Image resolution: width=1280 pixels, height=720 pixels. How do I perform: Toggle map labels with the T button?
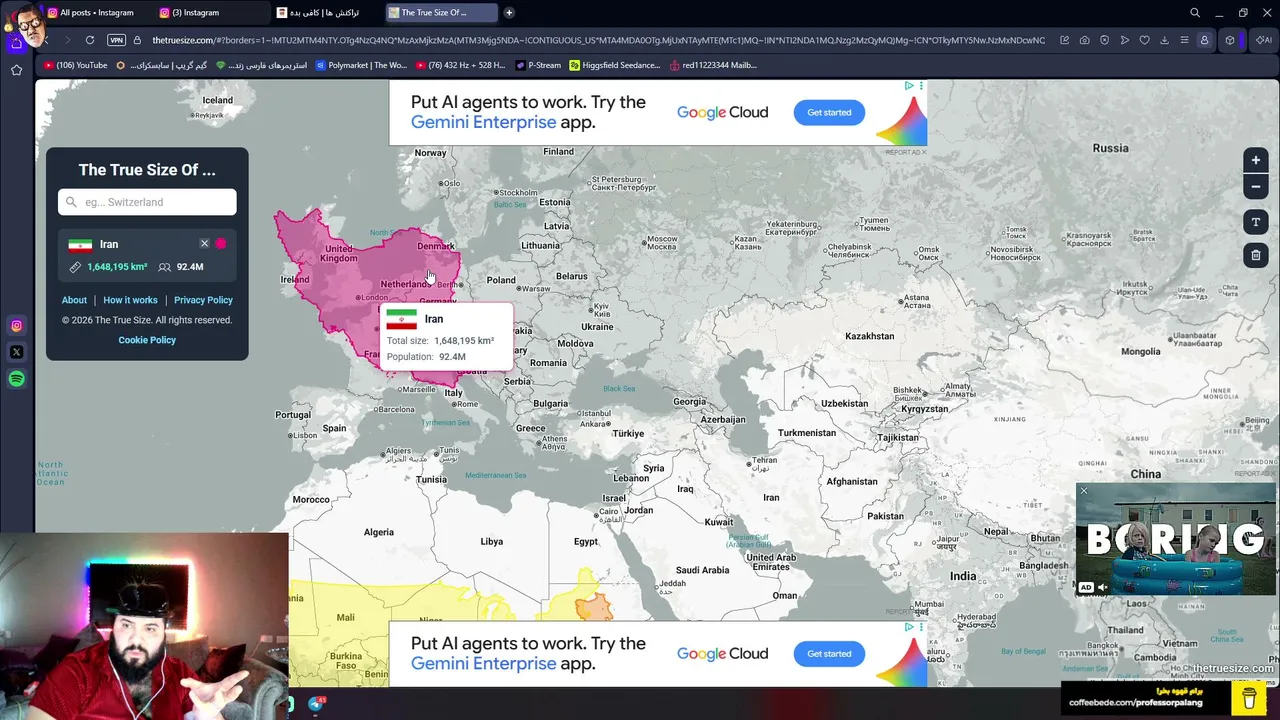pyautogui.click(x=1256, y=222)
